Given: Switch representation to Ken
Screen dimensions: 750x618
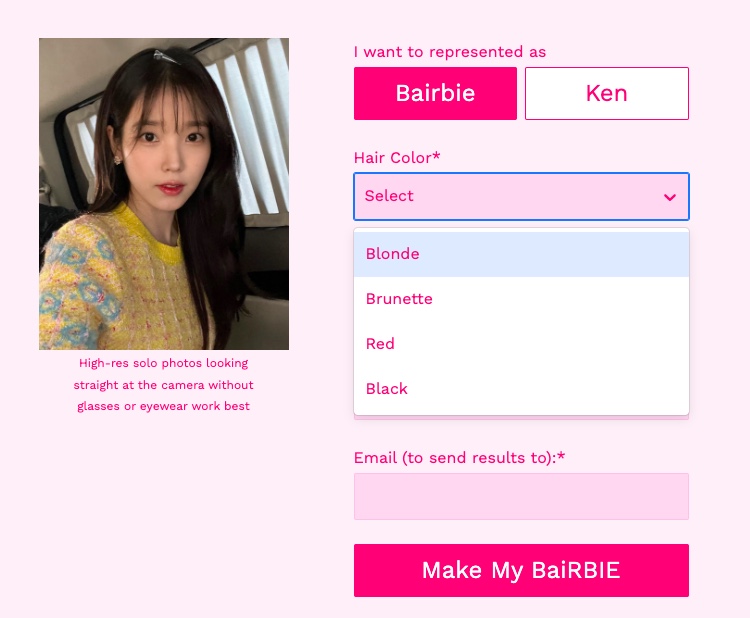Looking at the screenshot, I should (607, 93).
